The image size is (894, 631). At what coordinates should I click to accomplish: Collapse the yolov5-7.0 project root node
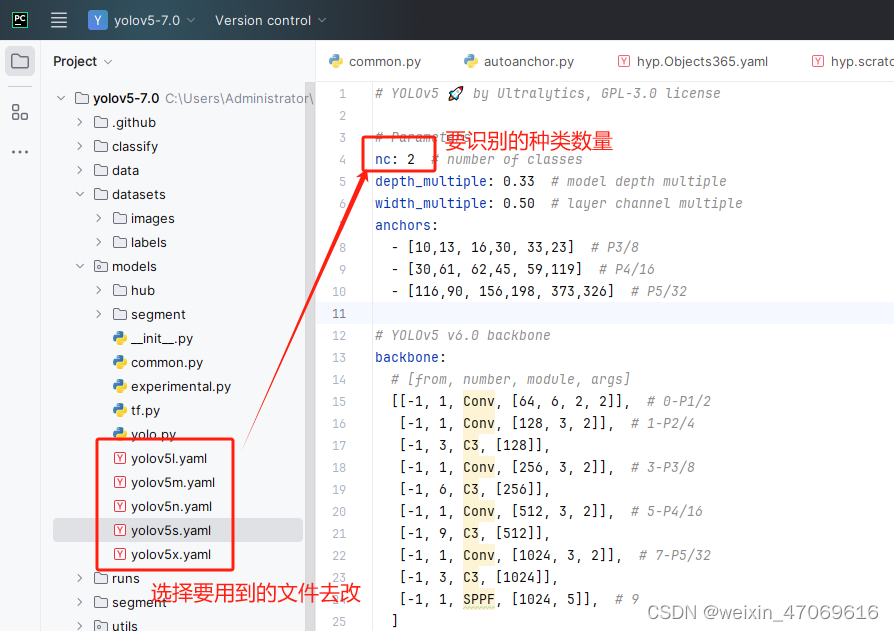(61, 97)
